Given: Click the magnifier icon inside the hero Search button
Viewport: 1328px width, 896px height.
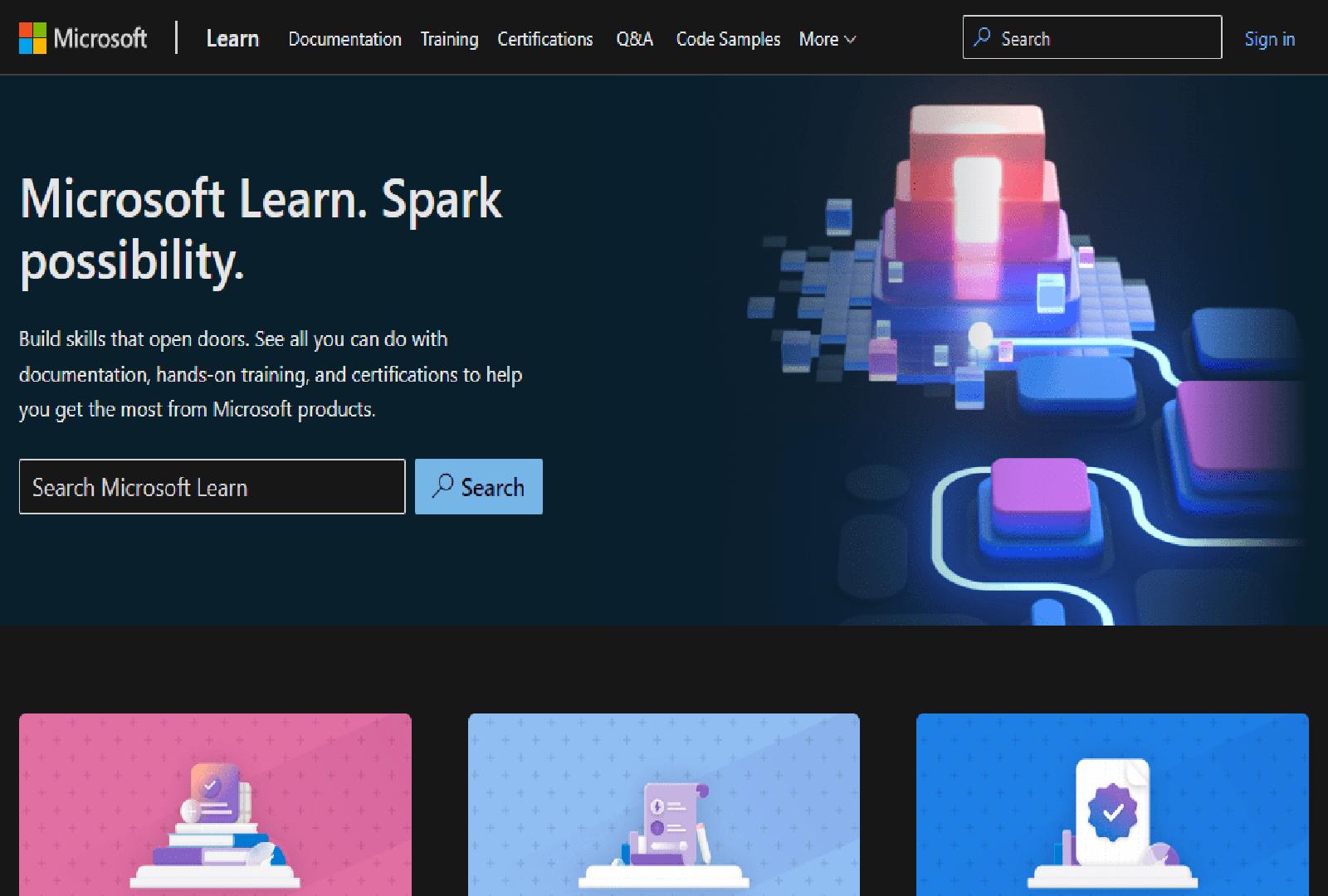Looking at the screenshot, I should pos(442,487).
